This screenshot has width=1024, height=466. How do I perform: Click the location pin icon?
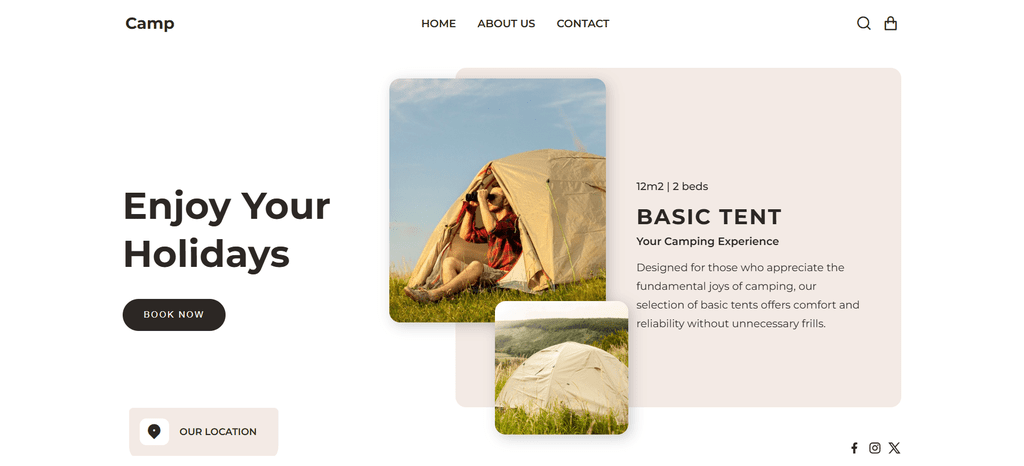[x=154, y=431]
